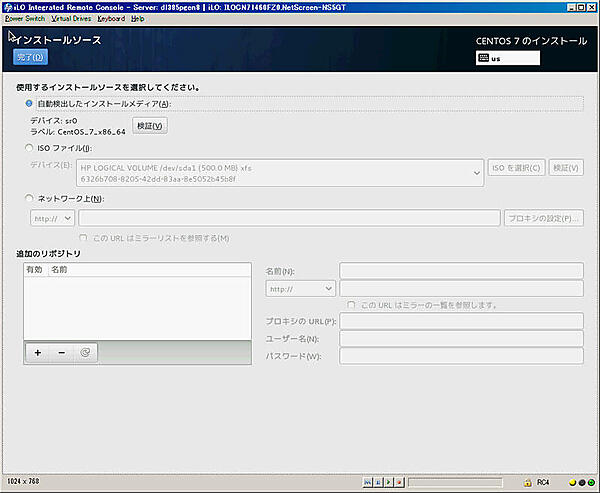600x493 pixels.
Task: Select the ネットワーク上 radio button
Action: (x=29, y=198)
